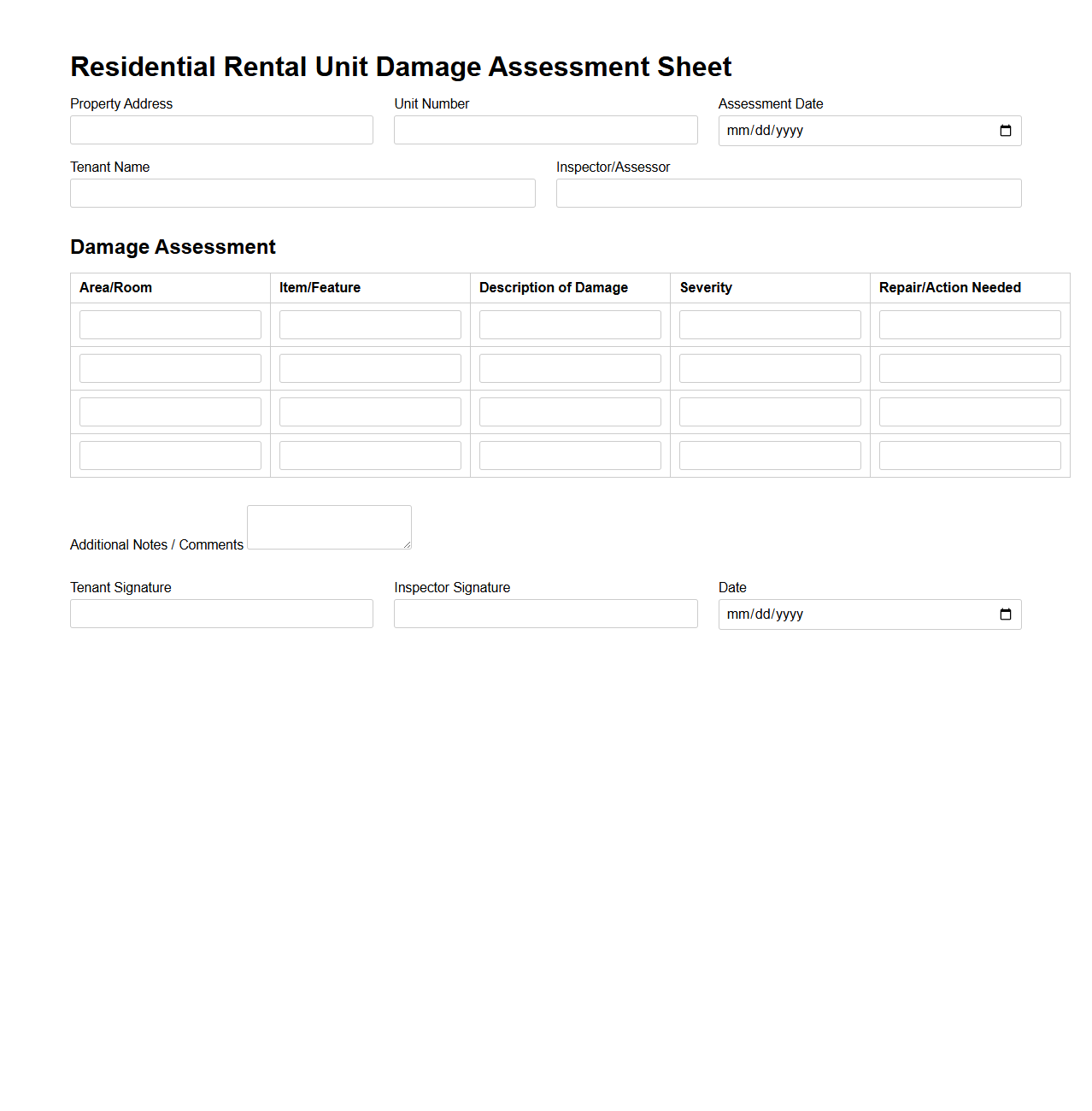Select the first Description of Damage box

click(570, 324)
